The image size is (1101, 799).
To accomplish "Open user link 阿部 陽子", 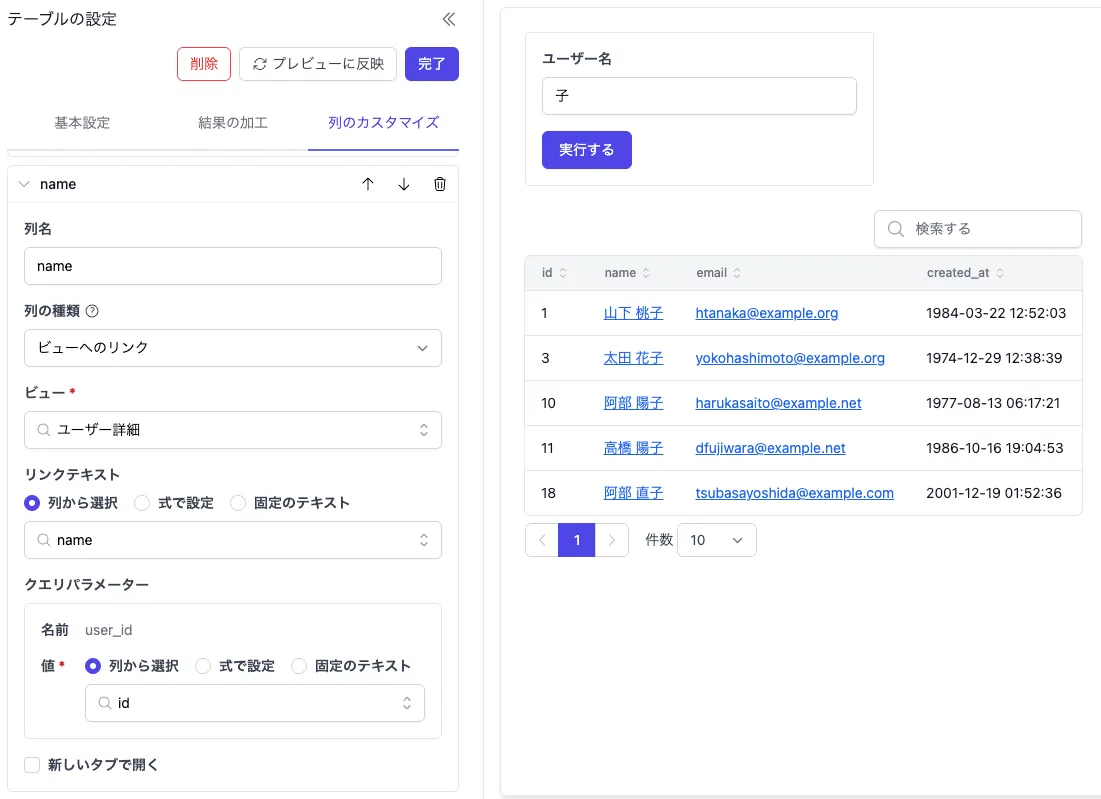I will 633,403.
